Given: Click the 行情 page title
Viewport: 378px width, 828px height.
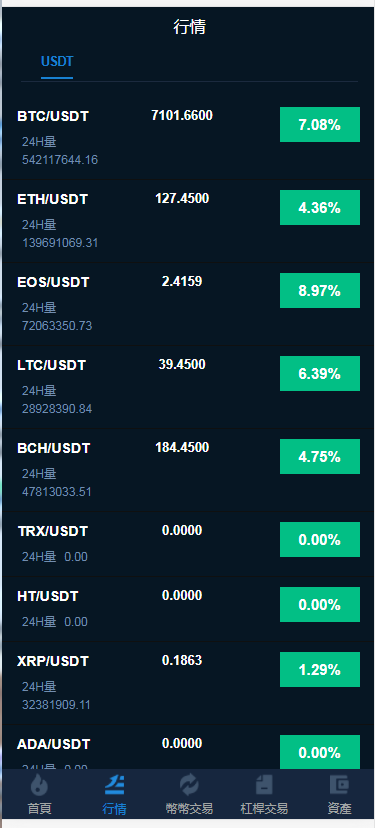Looking at the screenshot, I should 190,27.
